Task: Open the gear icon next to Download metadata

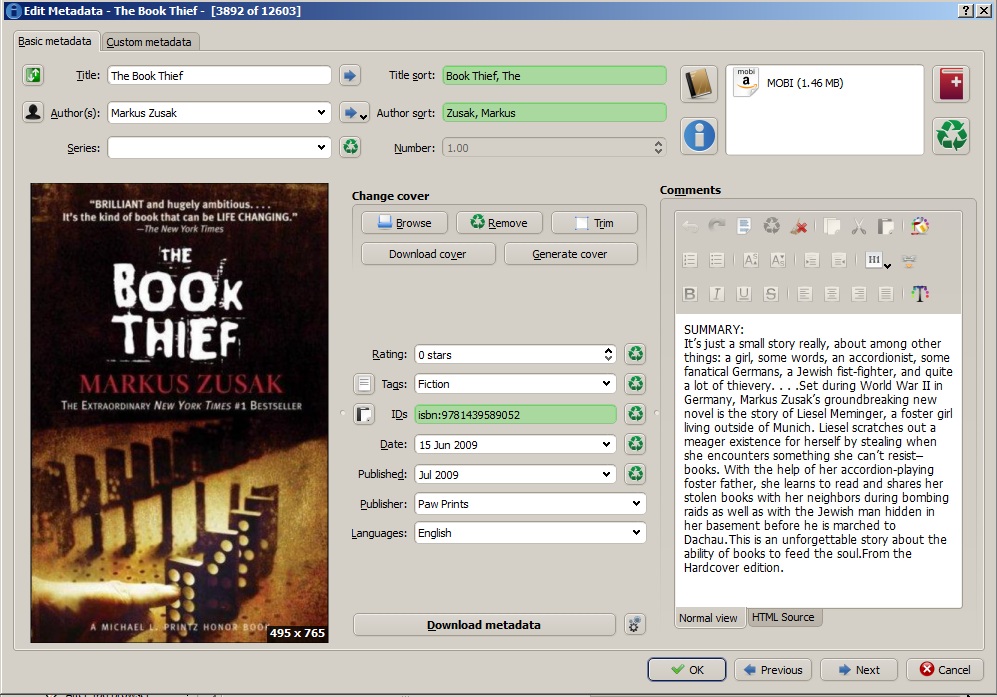Action: [x=634, y=625]
